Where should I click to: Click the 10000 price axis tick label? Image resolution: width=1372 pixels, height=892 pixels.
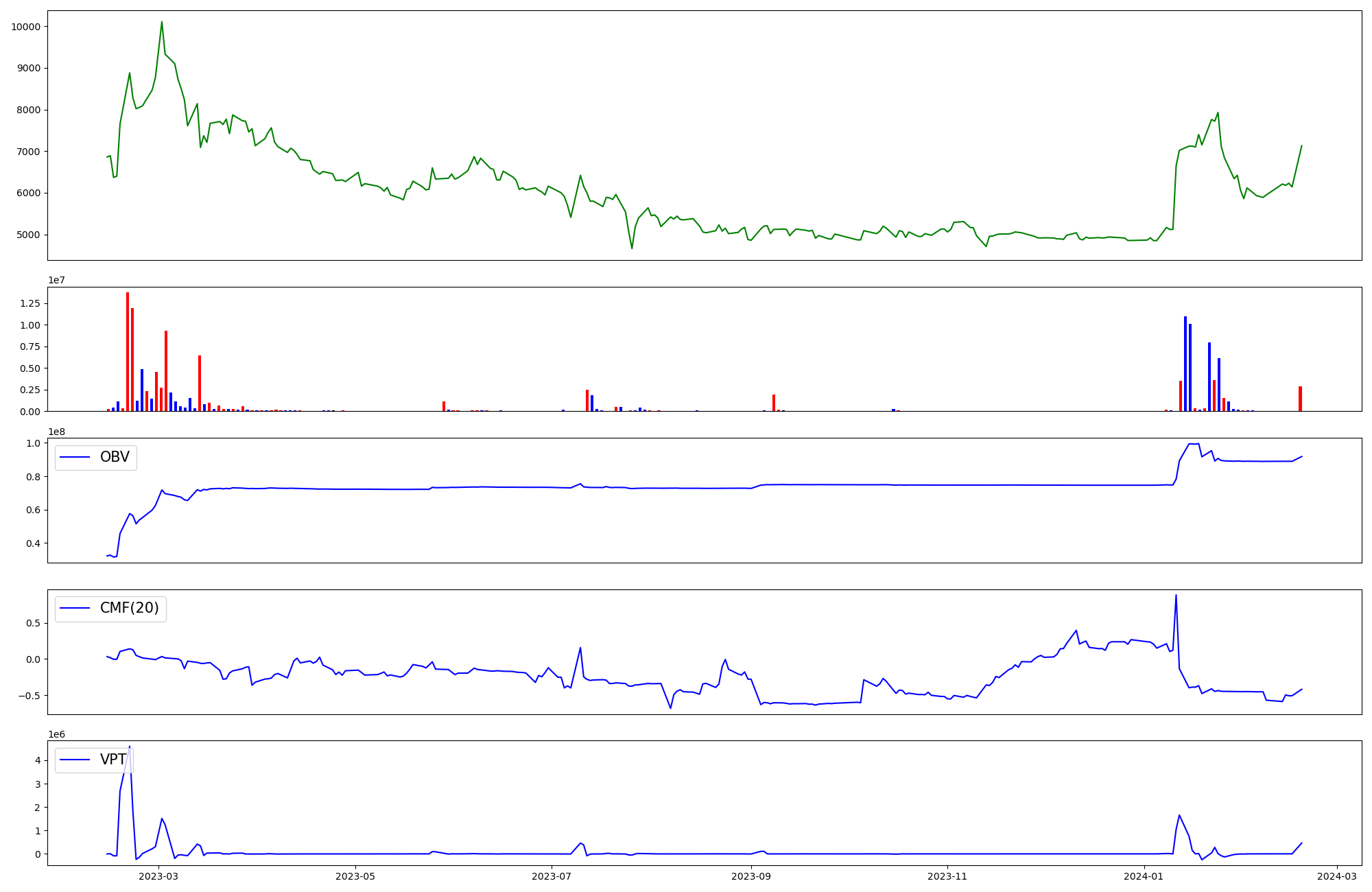pyautogui.click(x=25, y=27)
